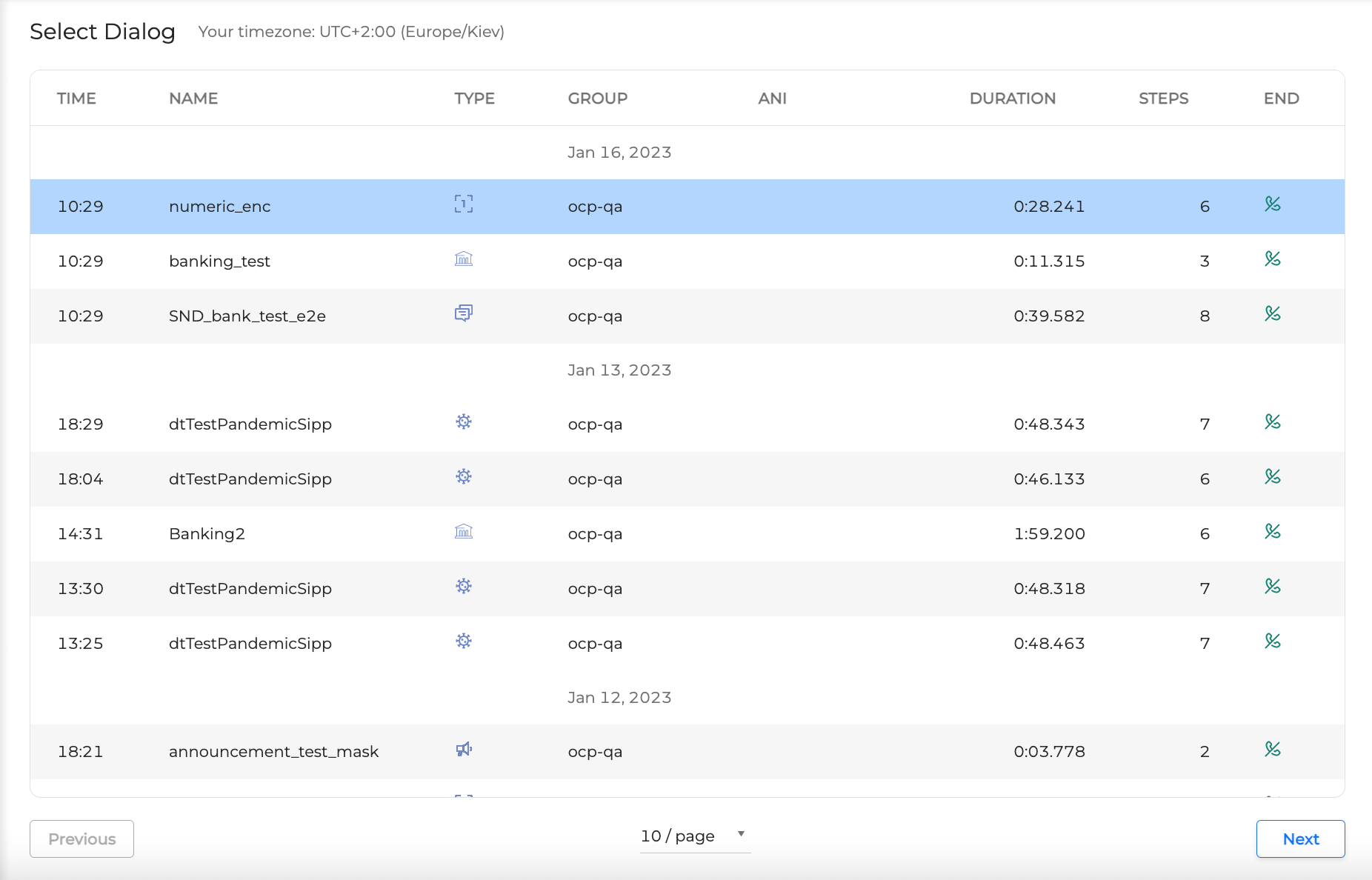This screenshot has height=880, width=1372.
Task: Click the virus icon in the 18:29 row
Action: tap(464, 422)
